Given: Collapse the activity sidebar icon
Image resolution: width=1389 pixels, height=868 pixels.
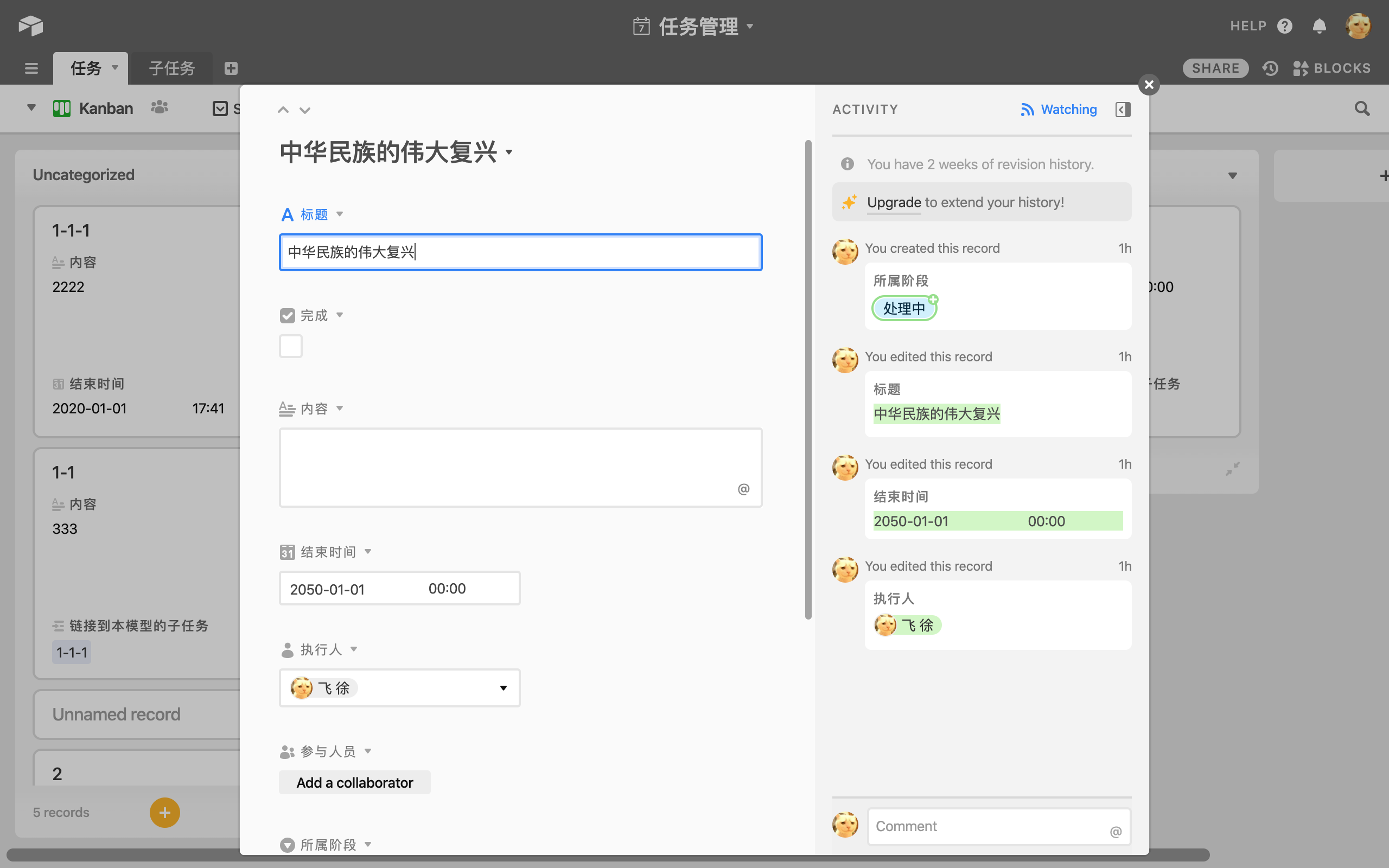Looking at the screenshot, I should (1123, 109).
